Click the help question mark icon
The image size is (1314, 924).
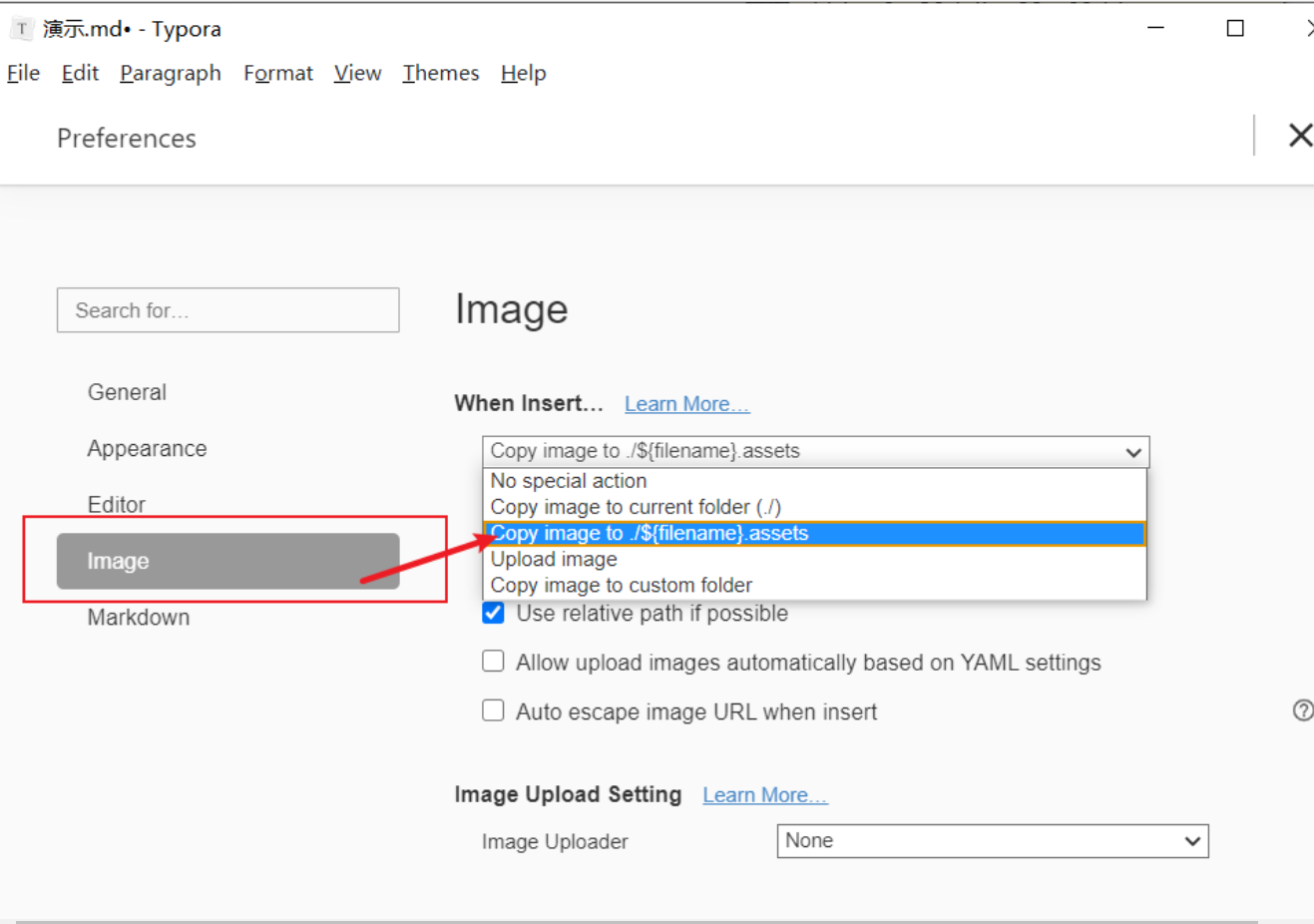[x=1302, y=710]
